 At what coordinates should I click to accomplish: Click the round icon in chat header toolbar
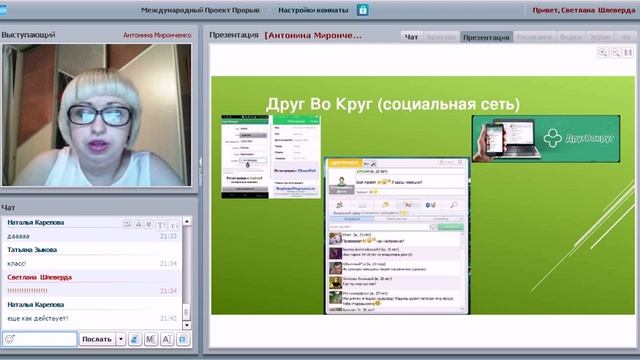point(149,224)
